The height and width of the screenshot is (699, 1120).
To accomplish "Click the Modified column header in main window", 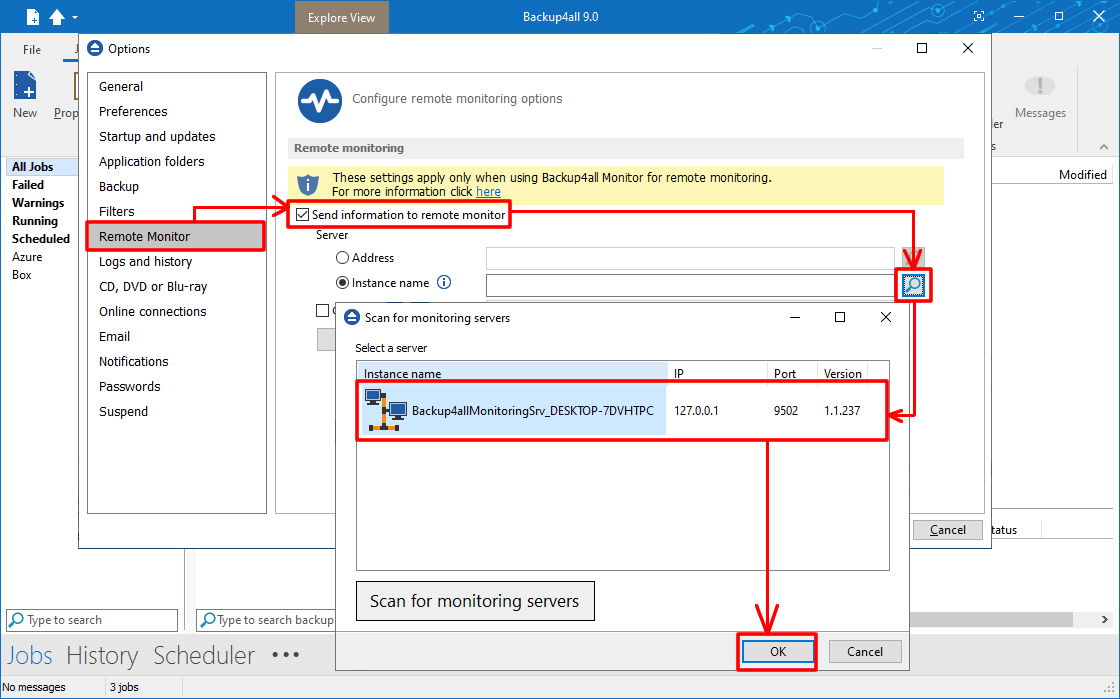I will click(1083, 174).
